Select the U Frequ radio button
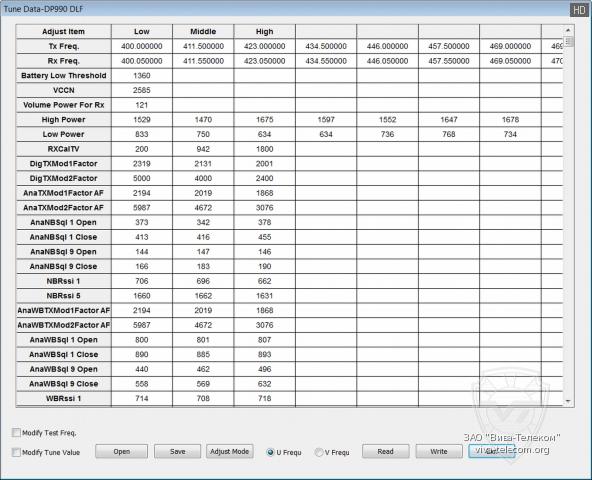 pyautogui.click(x=270, y=452)
